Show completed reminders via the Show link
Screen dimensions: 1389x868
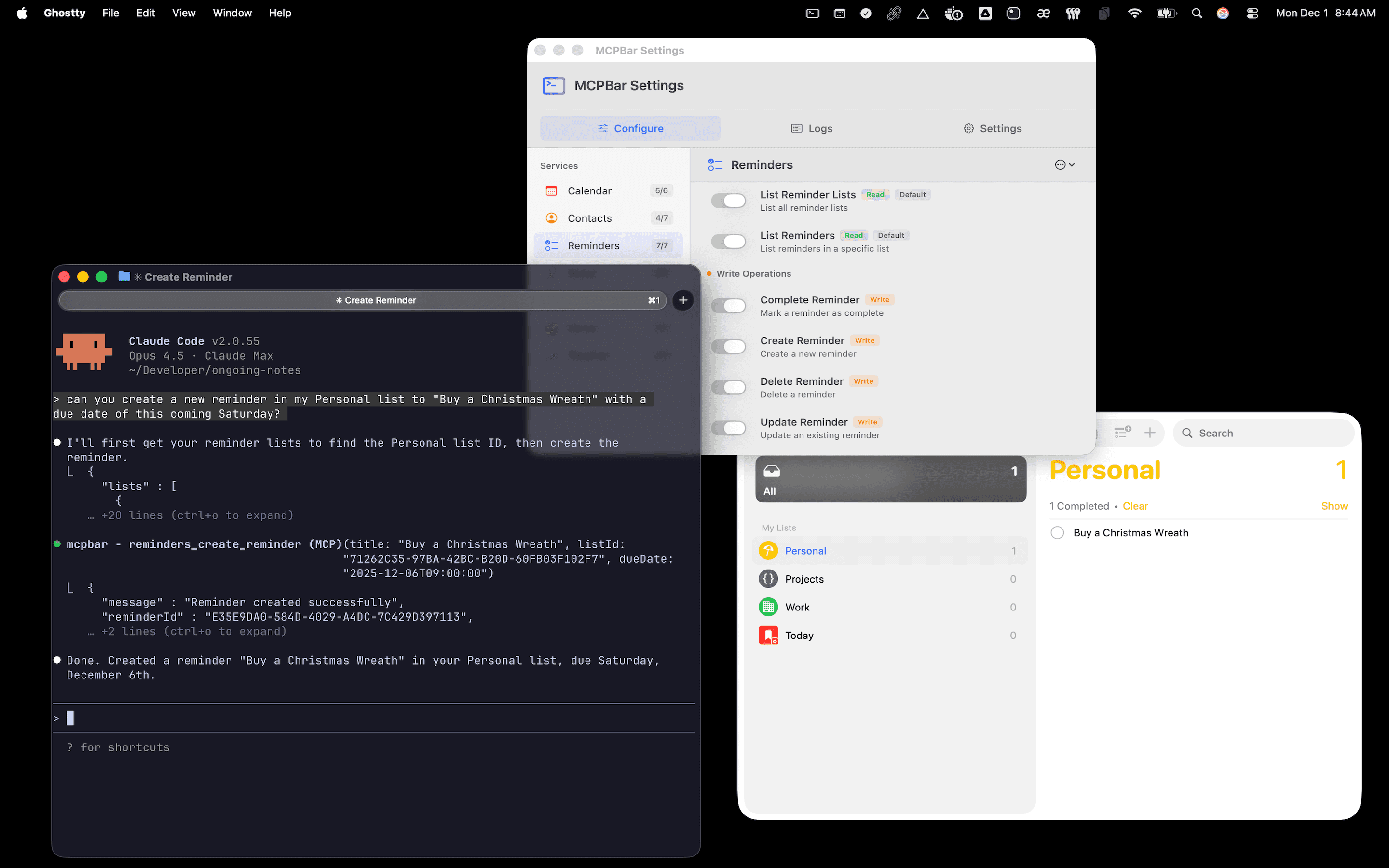(x=1334, y=506)
